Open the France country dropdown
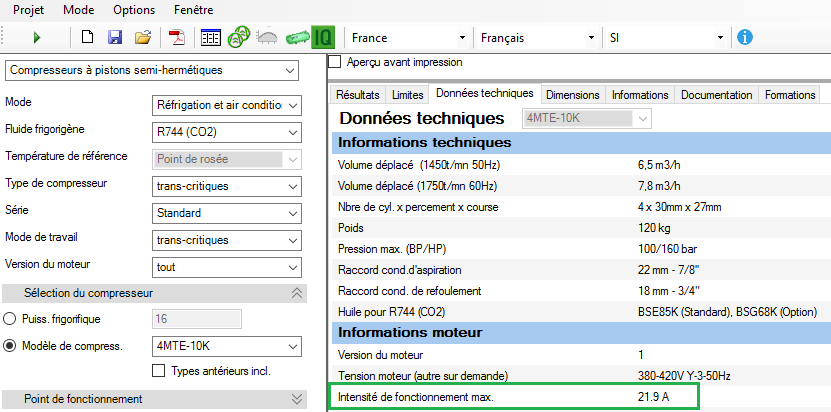 (408, 38)
